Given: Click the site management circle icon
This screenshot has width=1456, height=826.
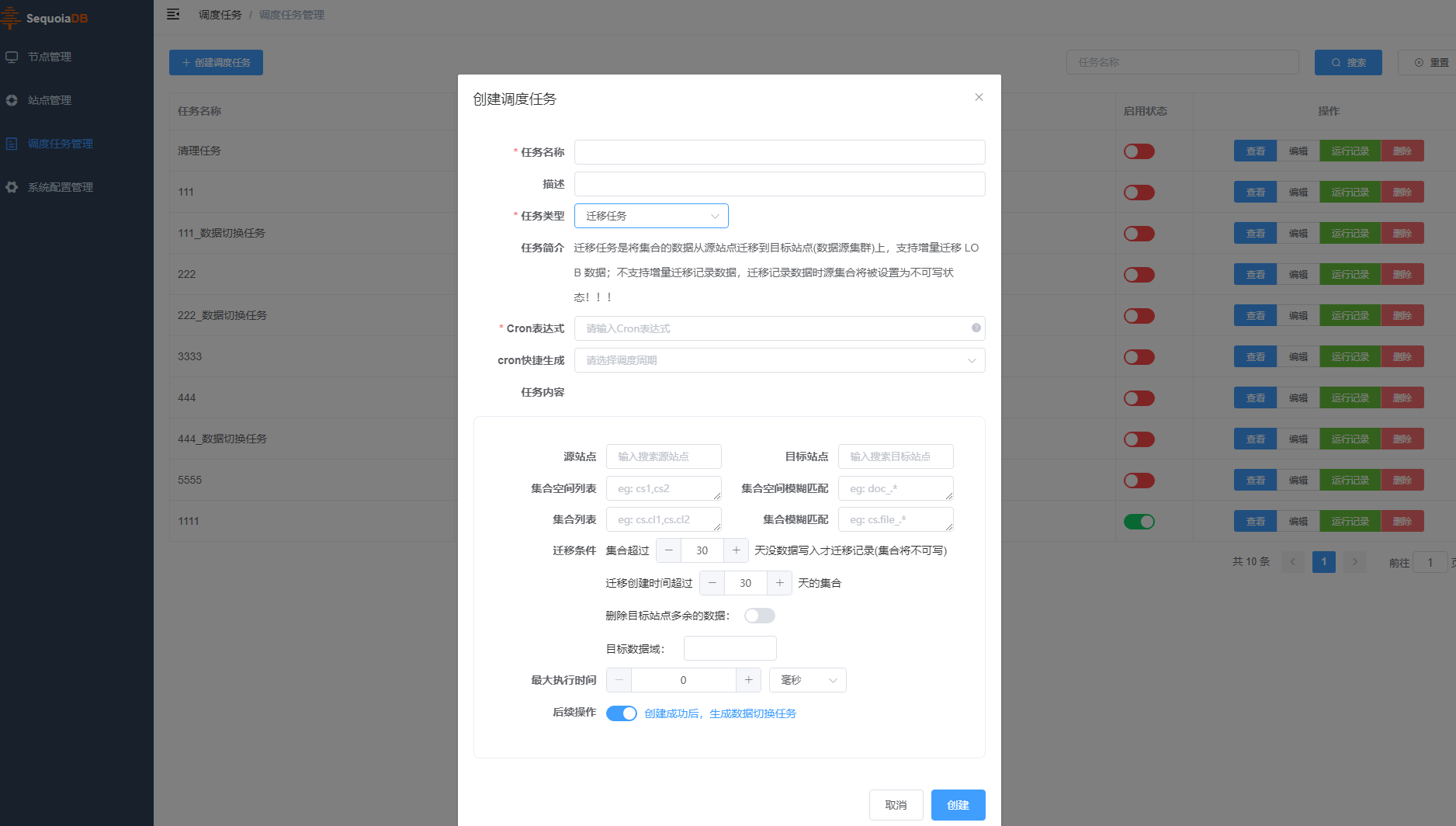Looking at the screenshot, I should click(12, 100).
